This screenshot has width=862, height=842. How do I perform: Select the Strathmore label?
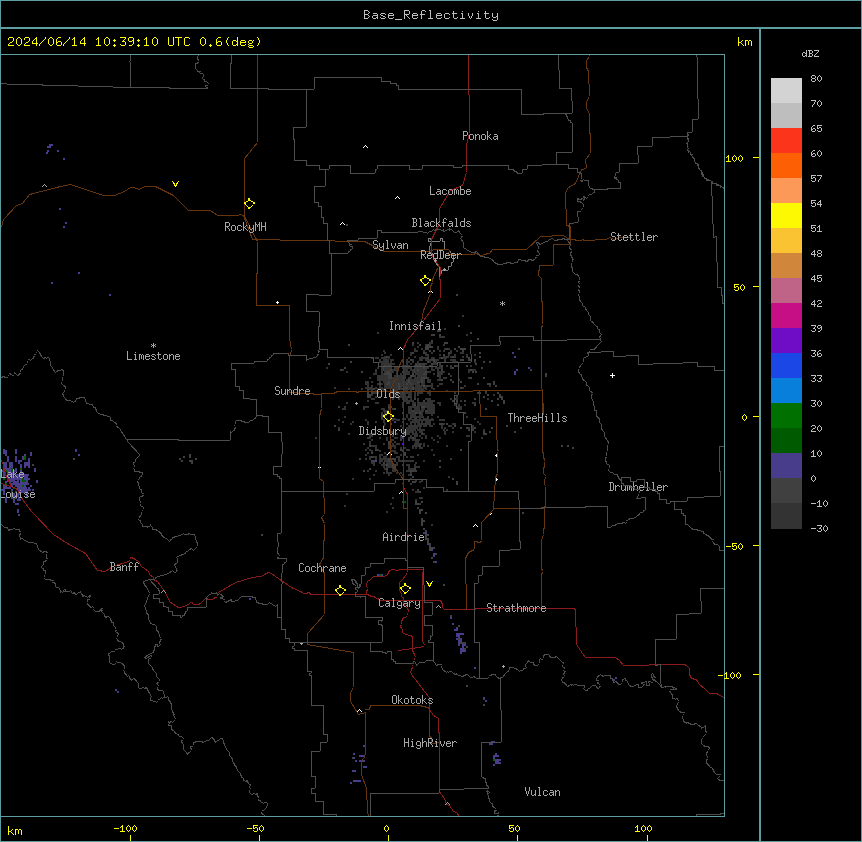[x=516, y=608]
